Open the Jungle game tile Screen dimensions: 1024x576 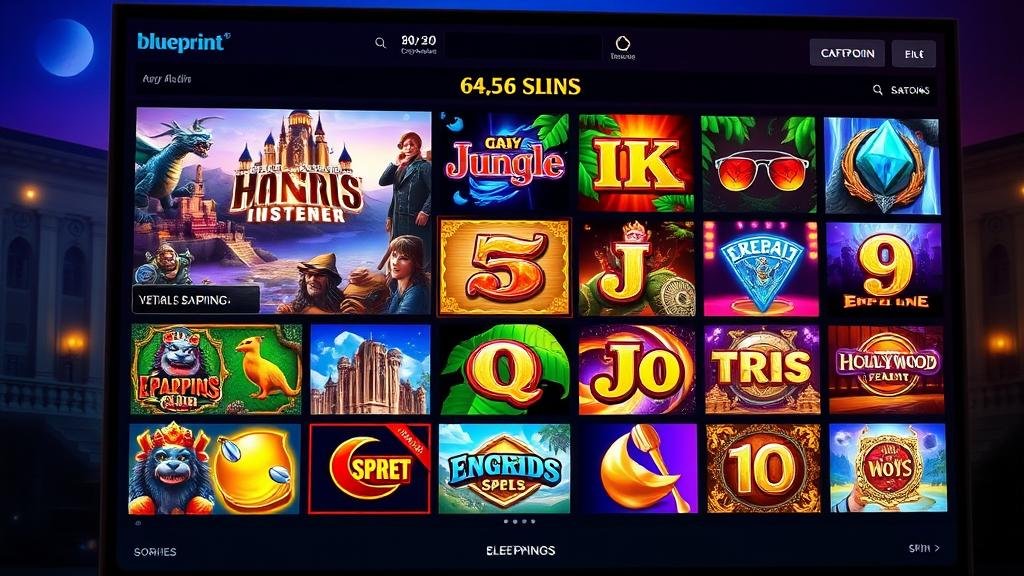(504, 163)
